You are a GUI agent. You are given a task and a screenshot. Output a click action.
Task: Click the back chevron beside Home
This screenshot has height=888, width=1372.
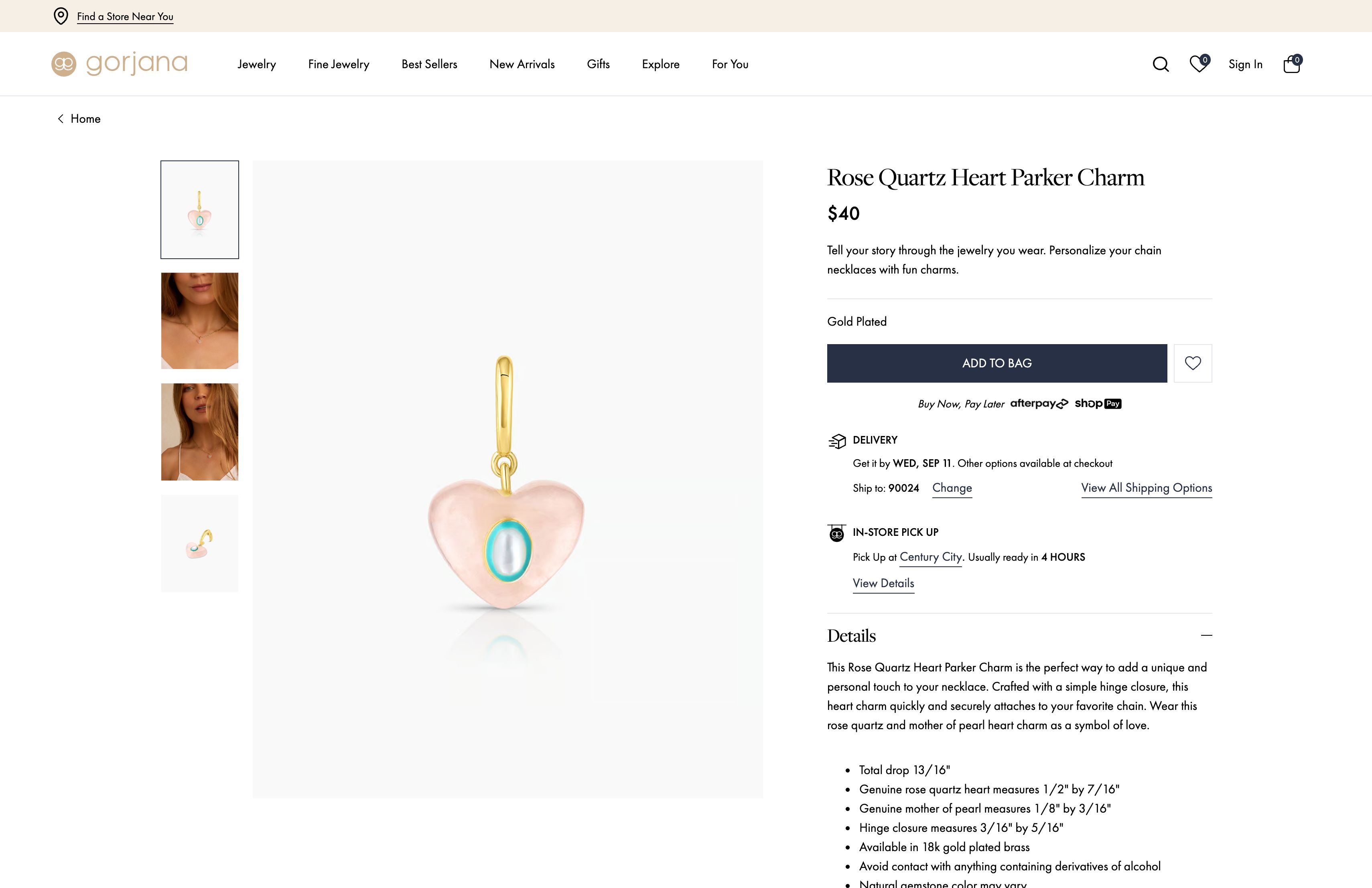(61, 119)
